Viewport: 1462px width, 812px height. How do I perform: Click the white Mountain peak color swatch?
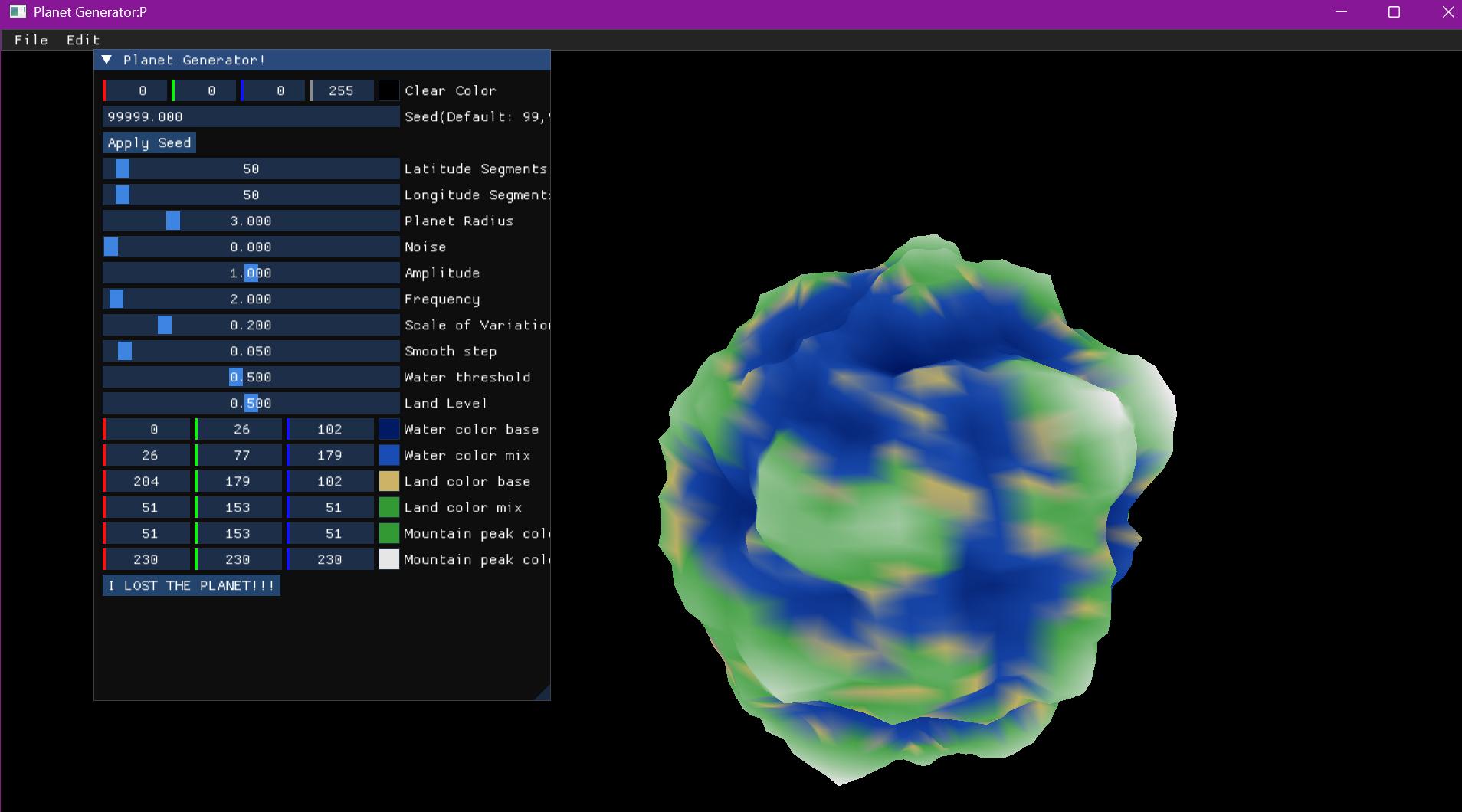coord(389,560)
